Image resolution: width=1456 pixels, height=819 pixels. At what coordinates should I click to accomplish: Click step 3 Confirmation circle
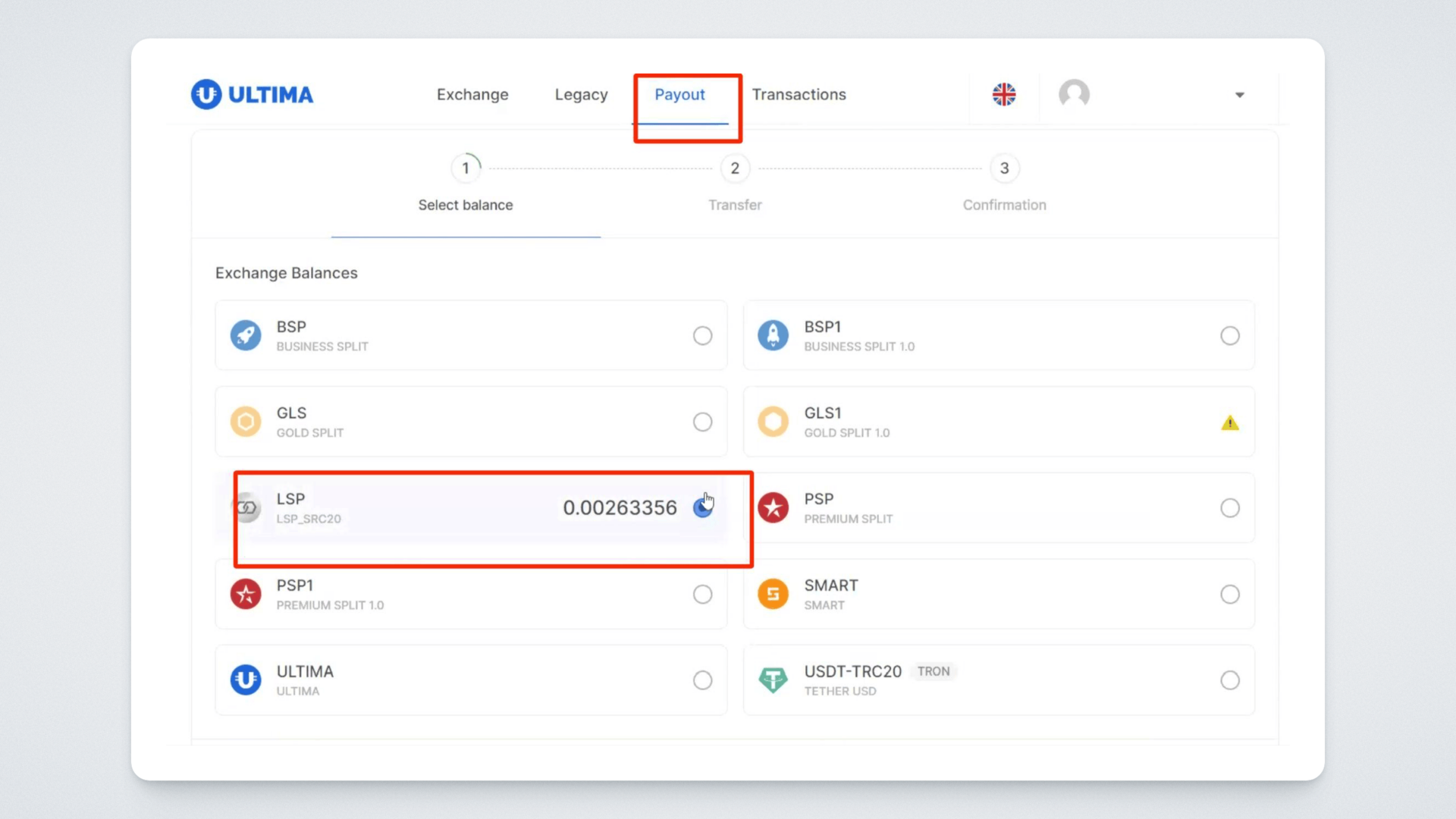click(1004, 168)
